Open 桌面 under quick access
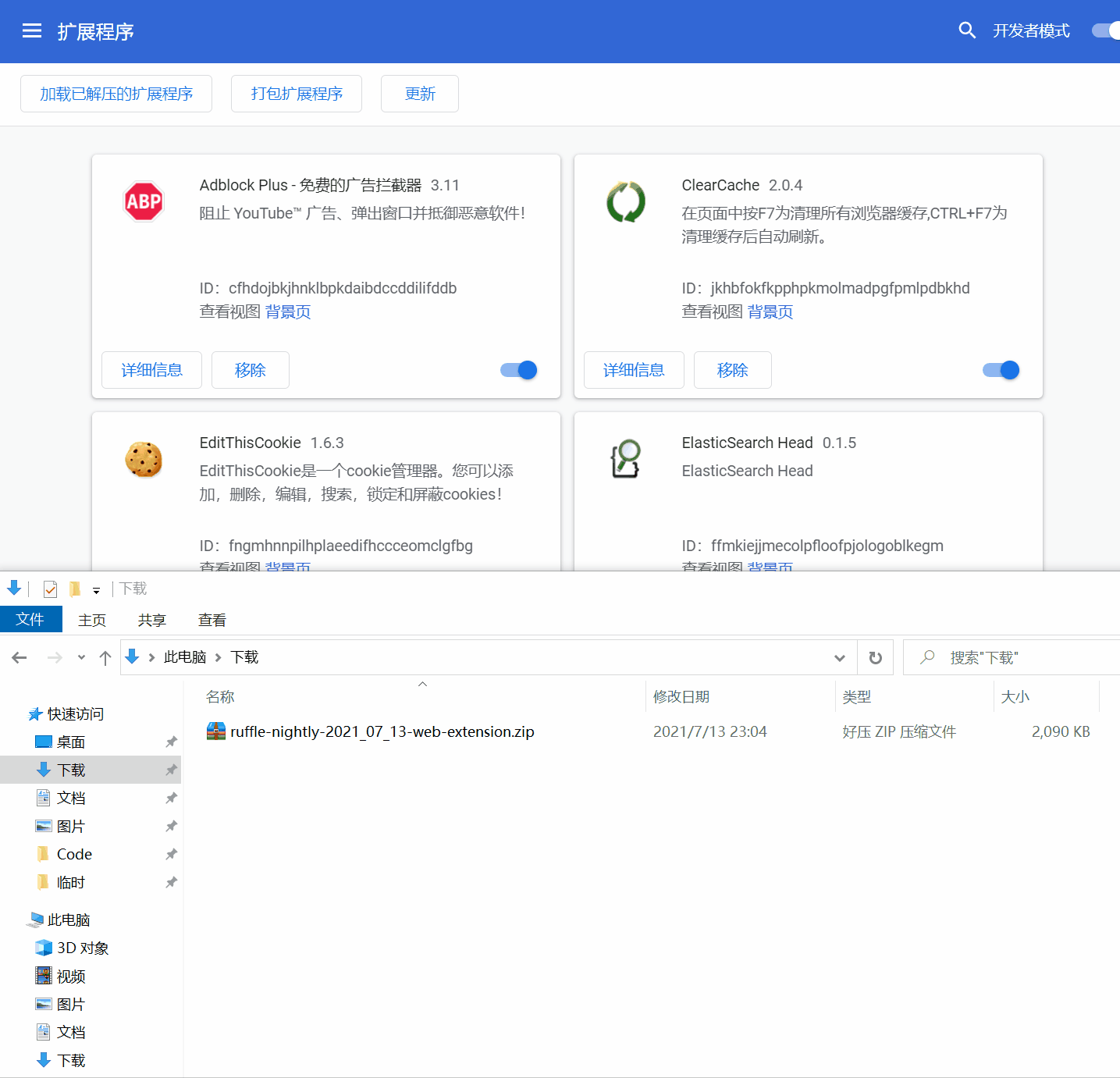1120x1078 pixels. point(71,742)
